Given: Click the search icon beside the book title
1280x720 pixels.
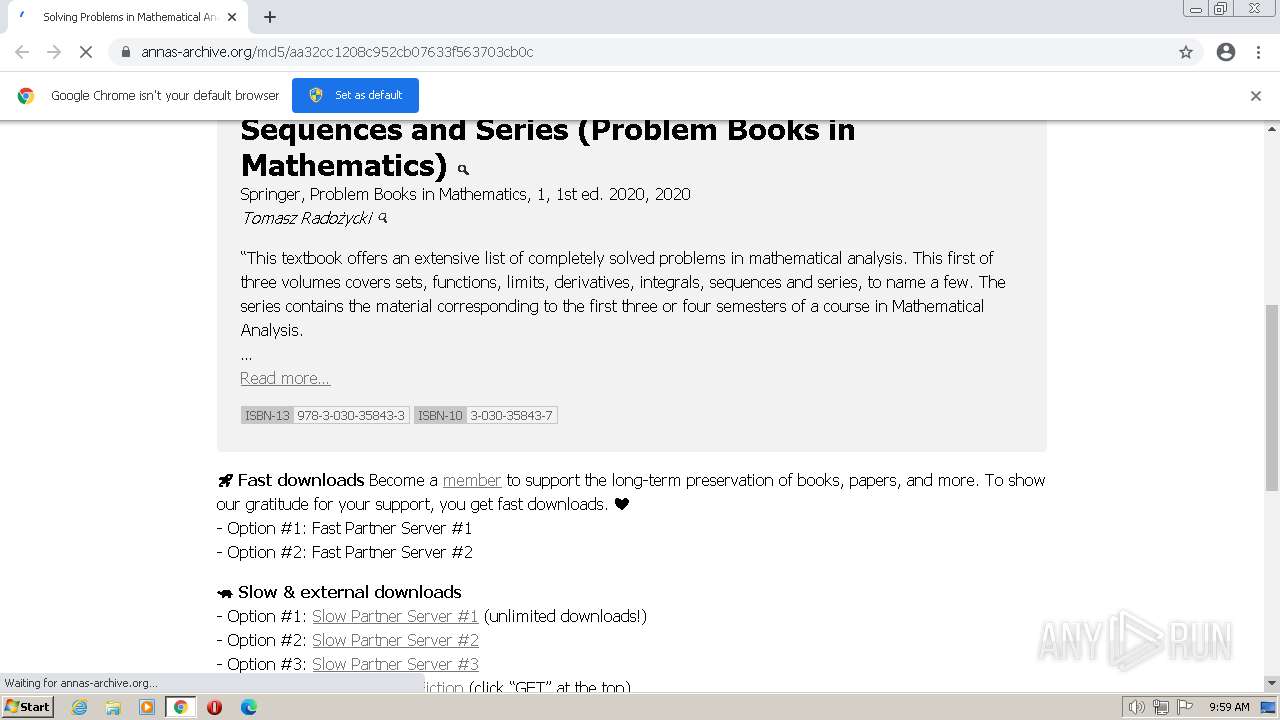Looking at the screenshot, I should [463, 169].
